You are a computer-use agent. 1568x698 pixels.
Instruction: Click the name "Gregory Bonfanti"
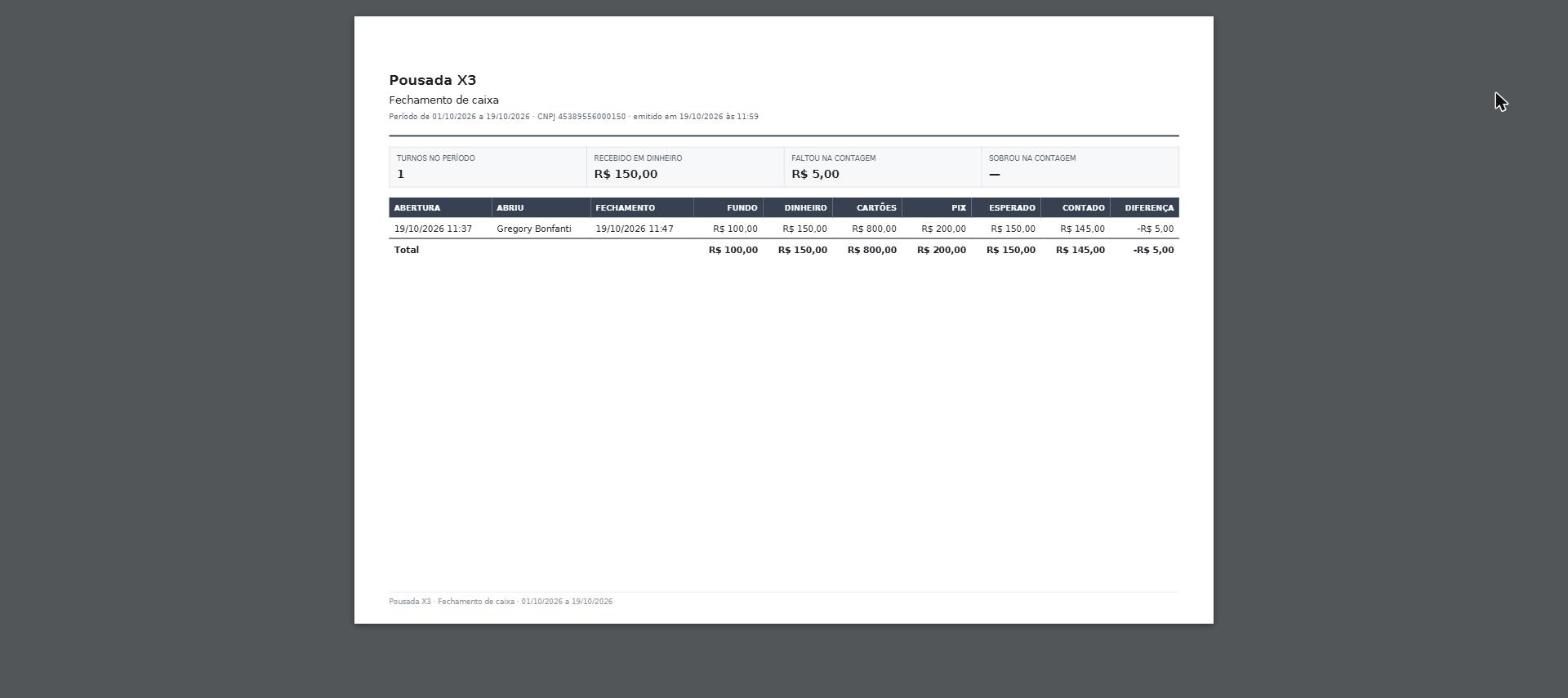pyautogui.click(x=534, y=229)
